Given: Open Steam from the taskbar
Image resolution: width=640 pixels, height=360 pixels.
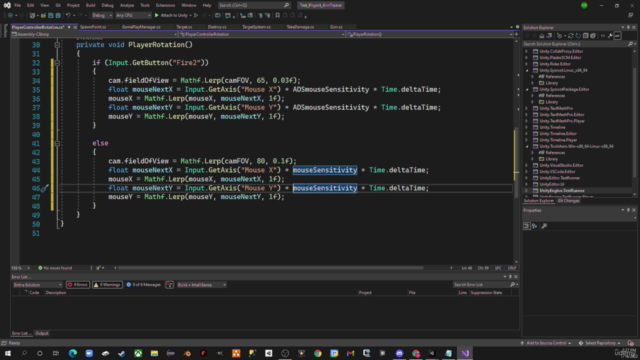Looking at the screenshot, I should tap(122, 353).
